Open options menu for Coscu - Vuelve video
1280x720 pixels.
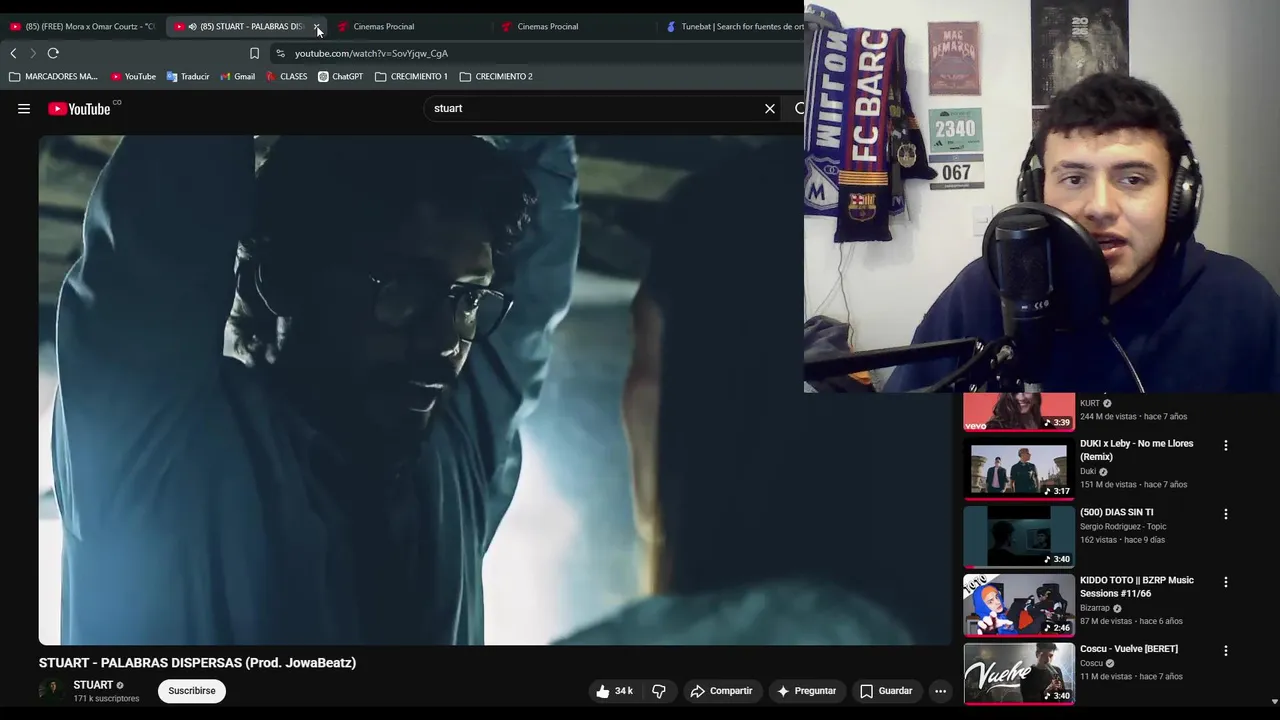click(x=1226, y=650)
